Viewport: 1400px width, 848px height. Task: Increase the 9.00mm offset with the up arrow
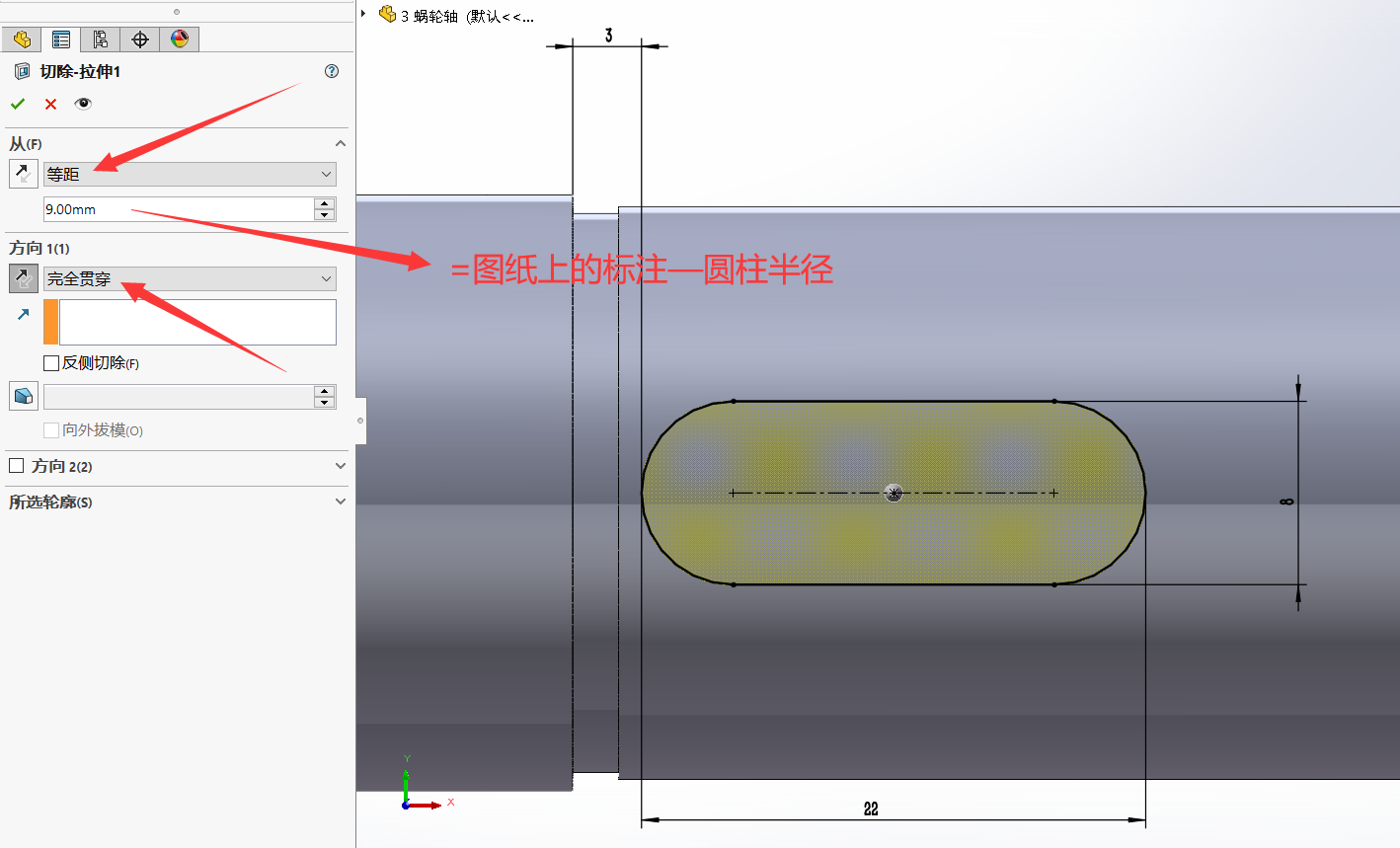point(325,203)
